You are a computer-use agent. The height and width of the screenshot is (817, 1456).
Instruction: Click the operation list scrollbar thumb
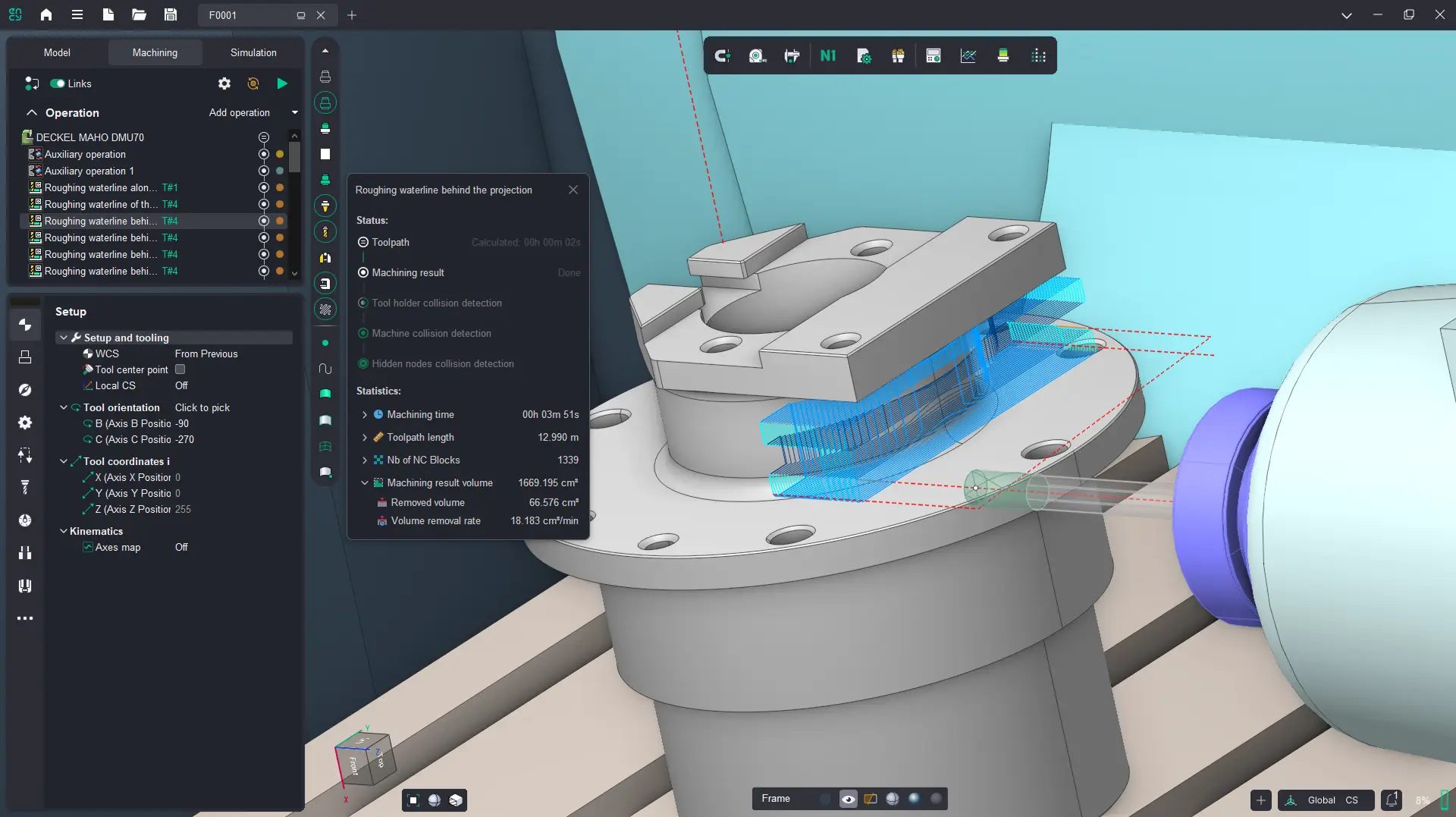point(294,157)
